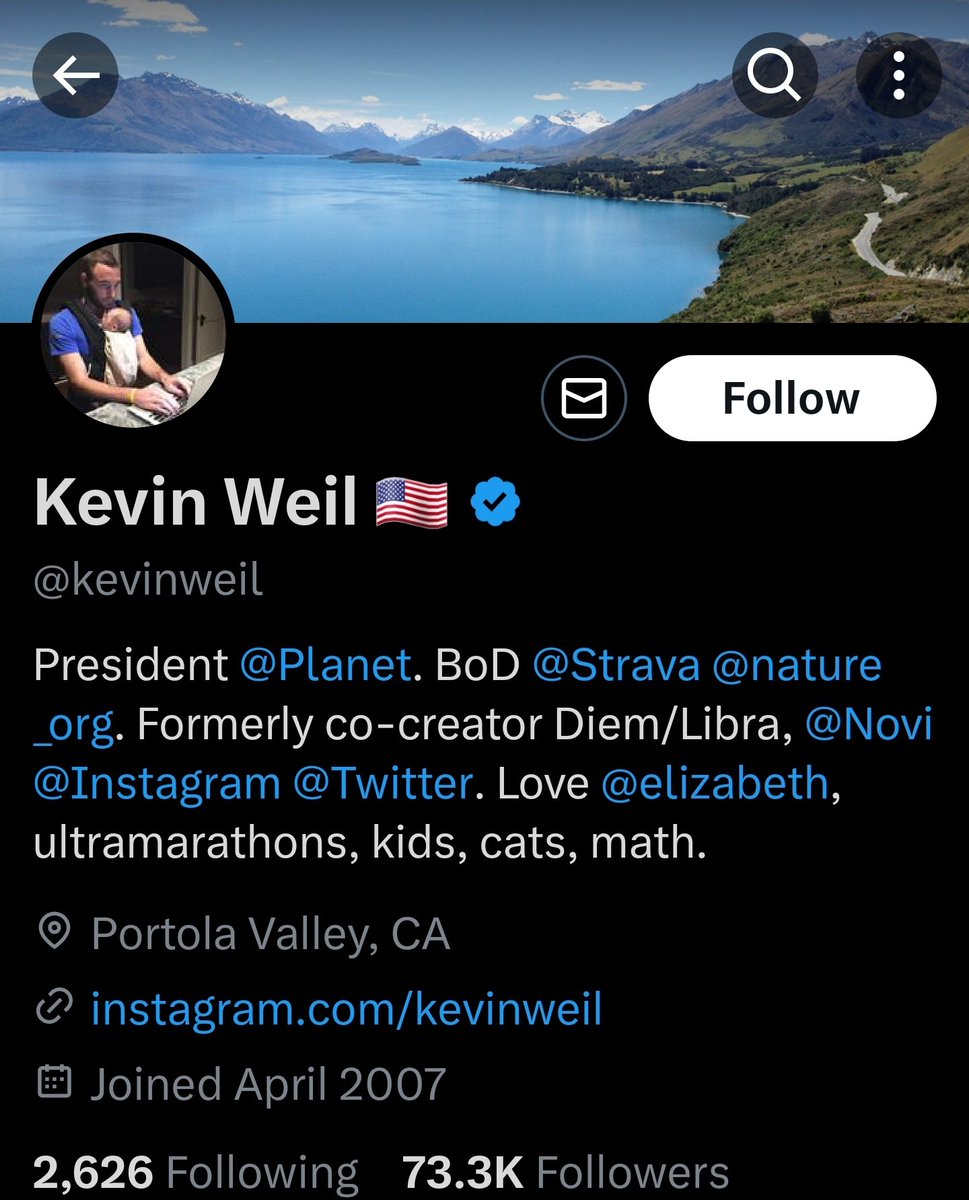
Task: Open the @Instagram profile link
Action: pos(157,785)
